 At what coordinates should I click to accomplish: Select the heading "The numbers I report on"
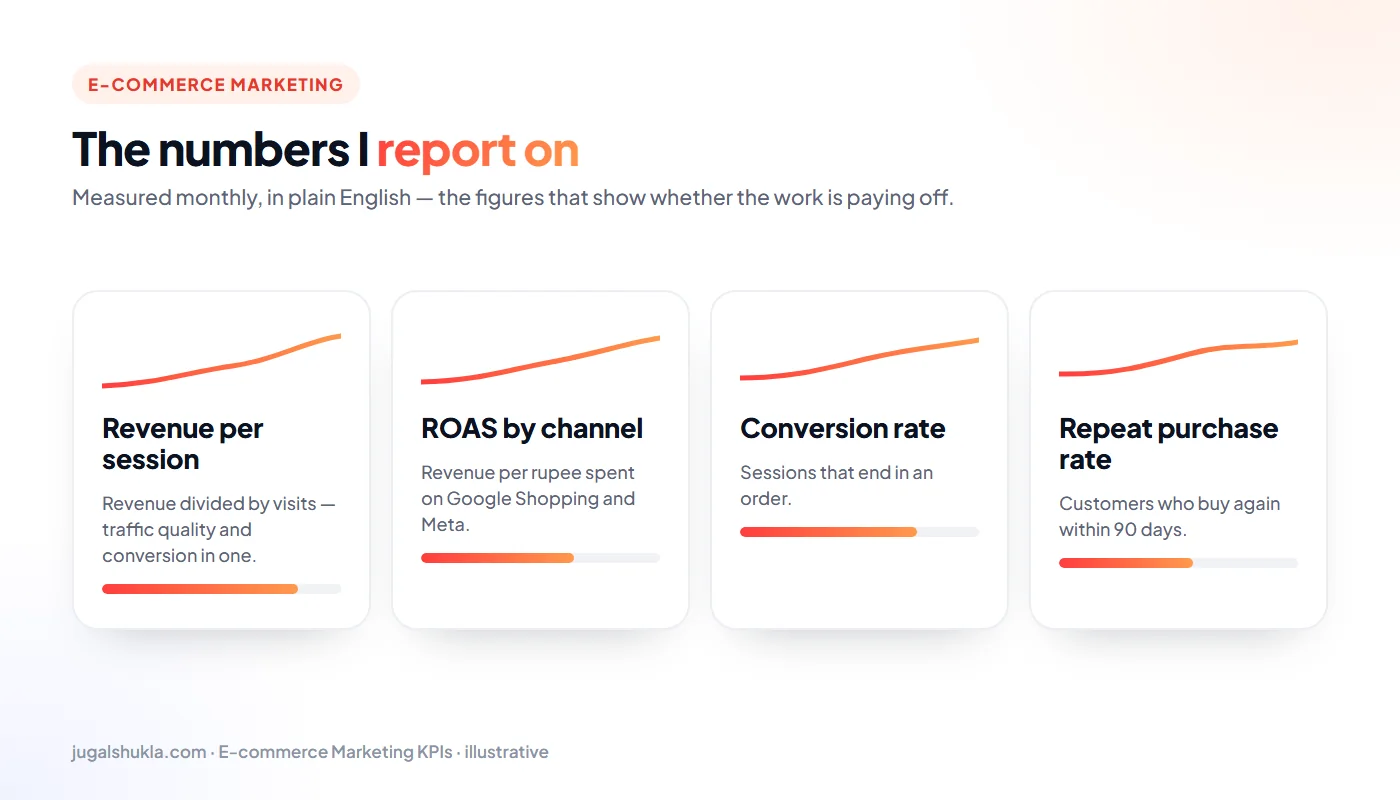click(326, 149)
